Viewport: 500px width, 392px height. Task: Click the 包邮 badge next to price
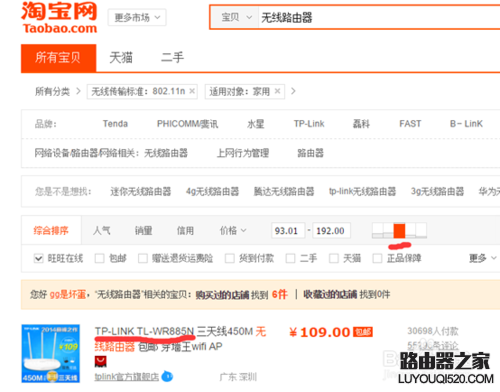point(363,332)
